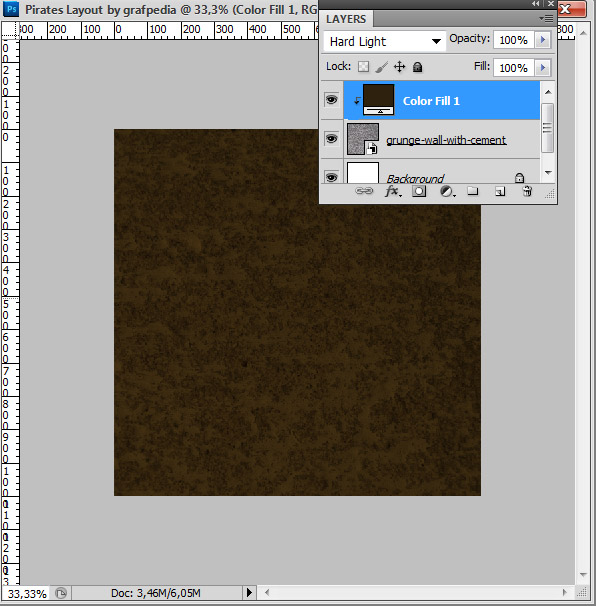Open status bar document info menu arrow
Viewport: 596px width, 606px height.
pyautogui.click(x=249, y=592)
